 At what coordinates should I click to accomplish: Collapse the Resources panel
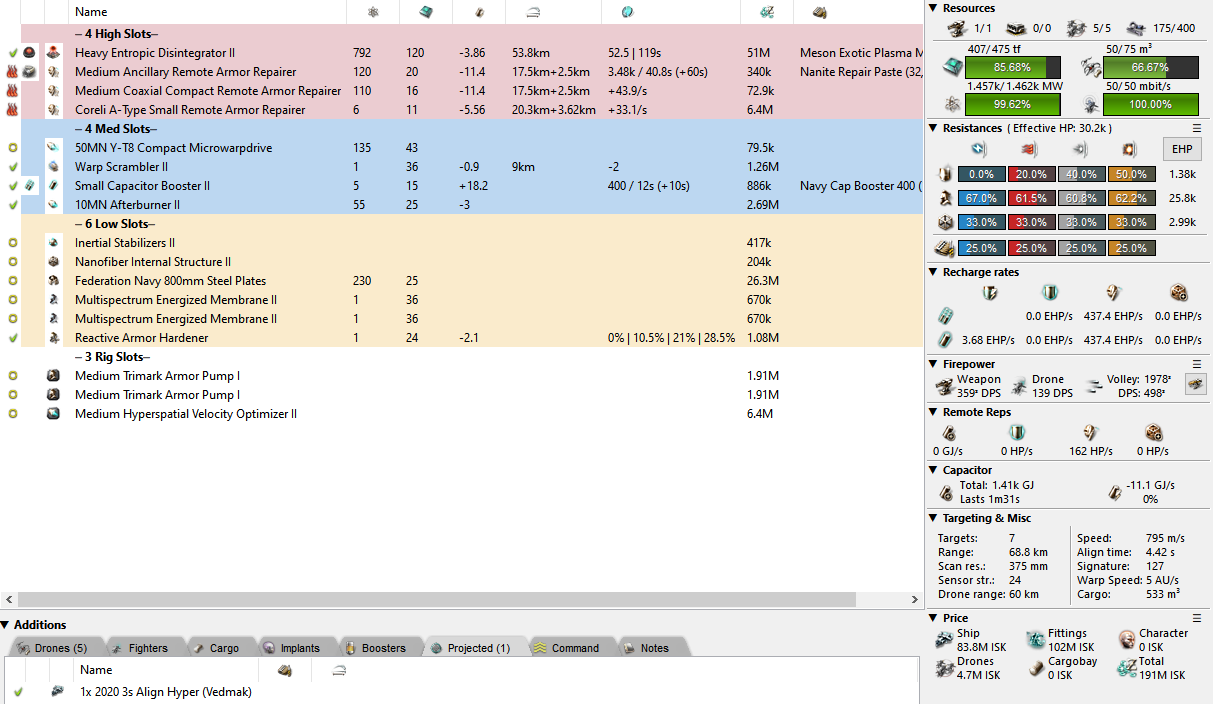pyautogui.click(x=934, y=8)
